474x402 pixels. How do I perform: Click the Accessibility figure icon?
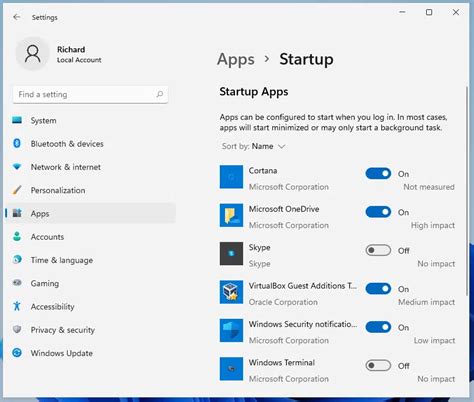click(17, 306)
